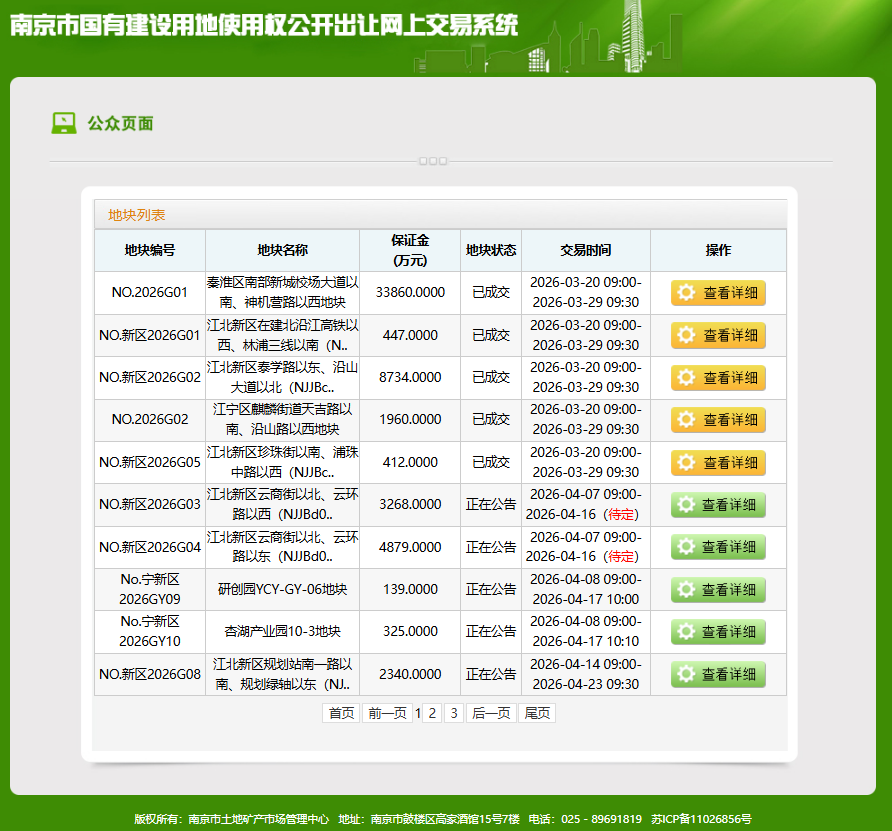Click gear icon for NO.新区2026G02 row
Screen dimensions: 892x831
tap(686, 378)
